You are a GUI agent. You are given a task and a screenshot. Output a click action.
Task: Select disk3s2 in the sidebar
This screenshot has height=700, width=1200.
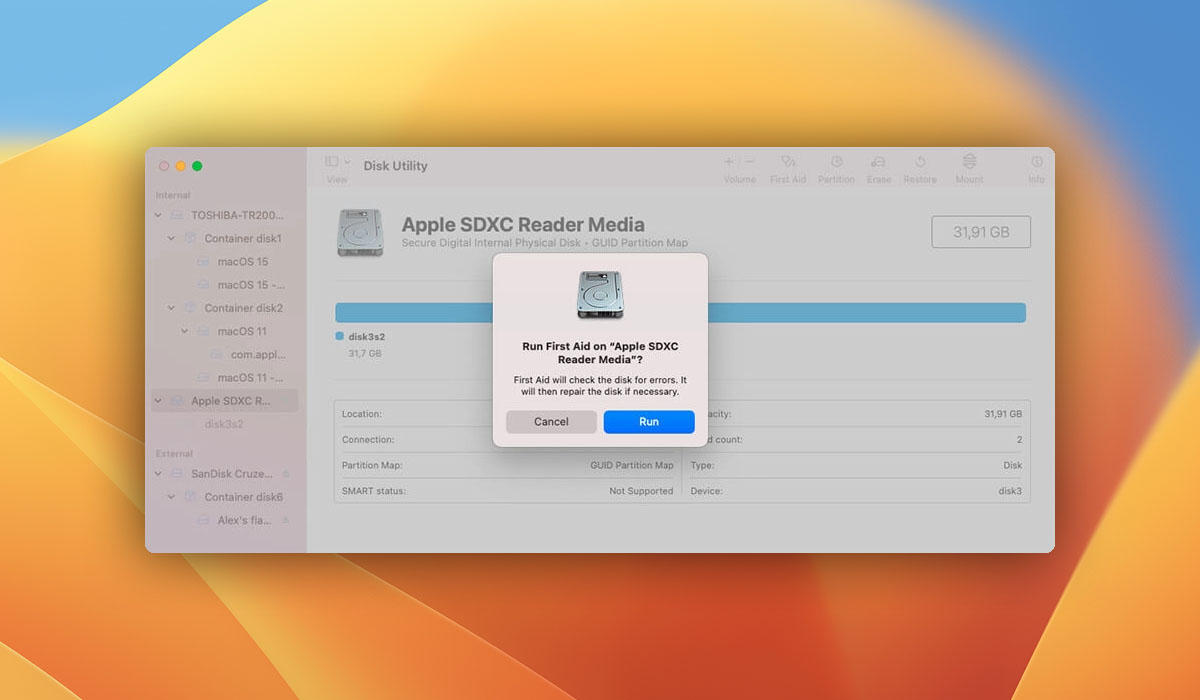pos(225,424)
